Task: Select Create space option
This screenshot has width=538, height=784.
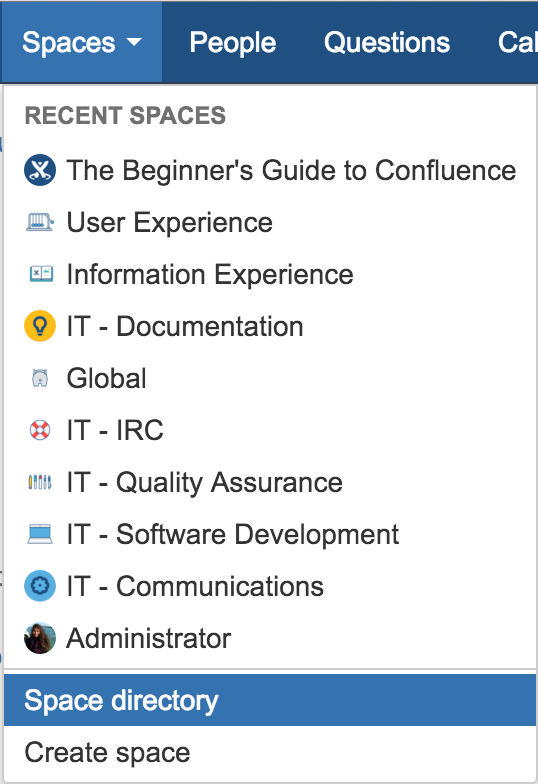Action: click(x=270, y=752)
